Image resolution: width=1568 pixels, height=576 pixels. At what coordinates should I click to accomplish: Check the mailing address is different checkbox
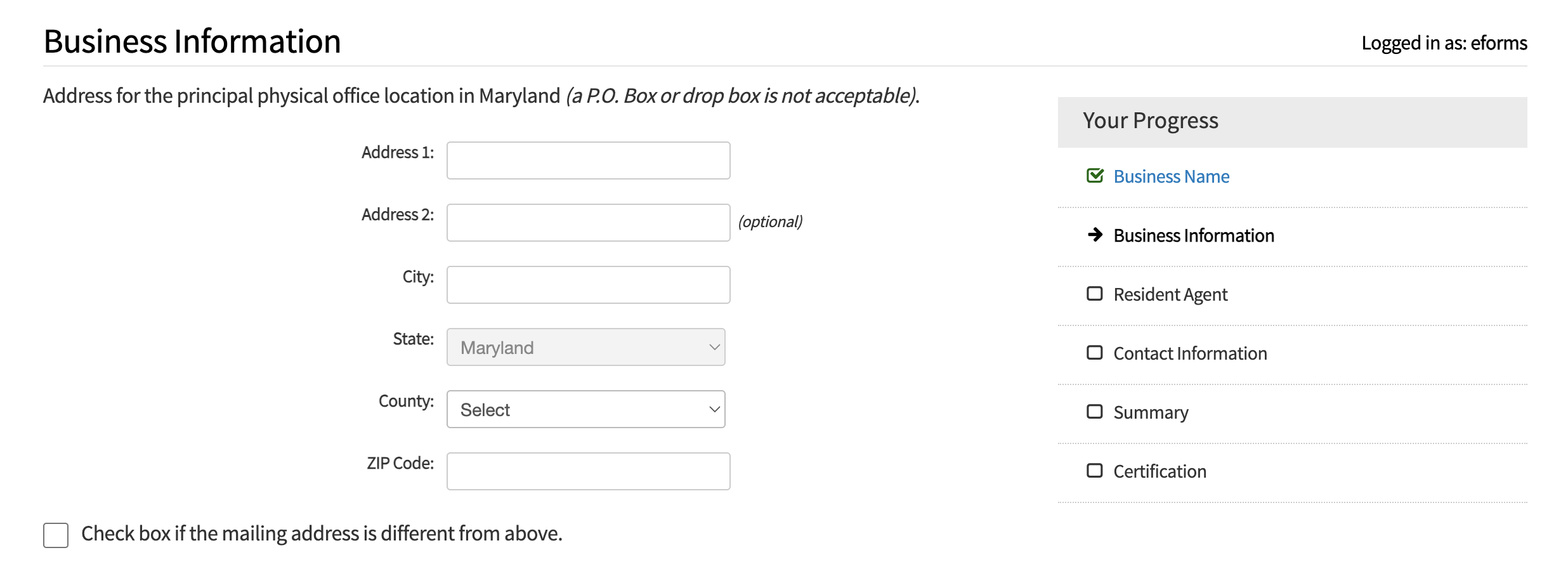(56, 535)
